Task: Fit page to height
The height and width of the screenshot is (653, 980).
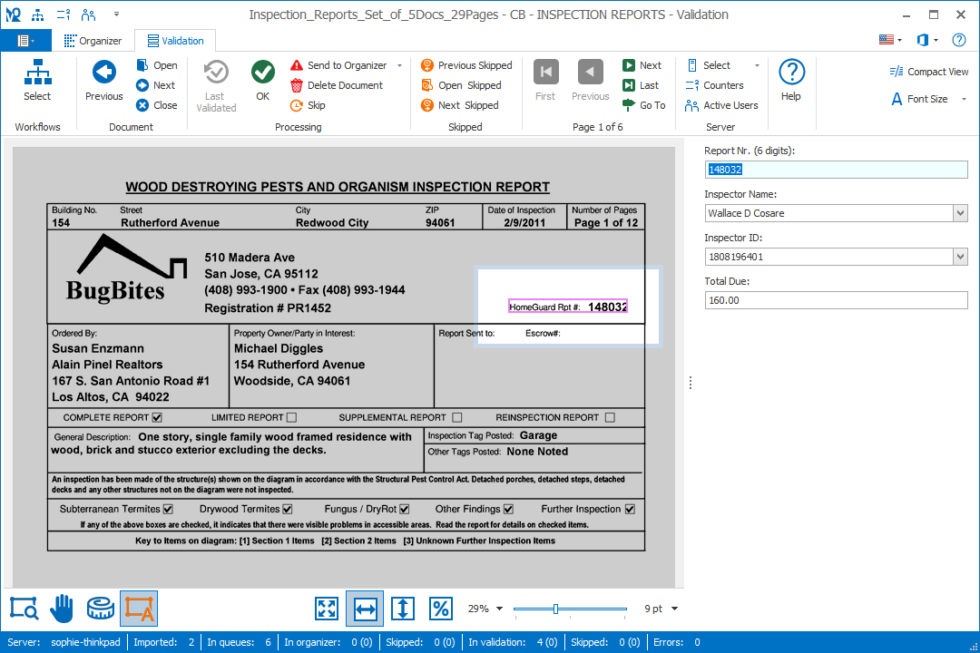Action: 403,608
